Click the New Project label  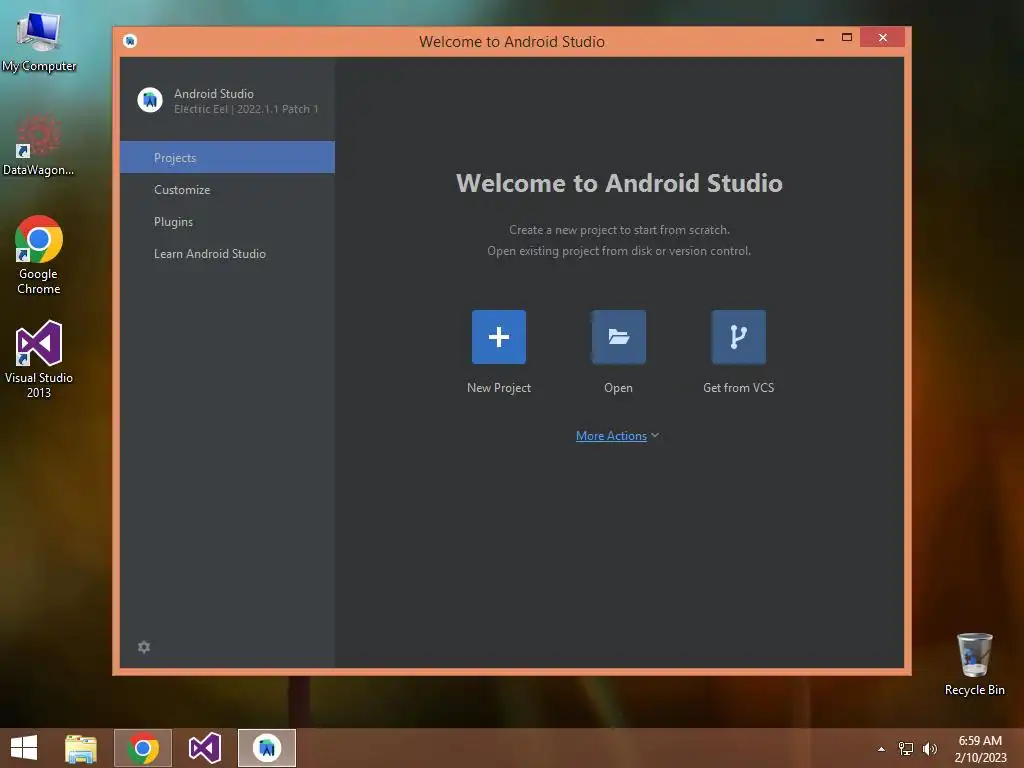[x=499, y=387]
